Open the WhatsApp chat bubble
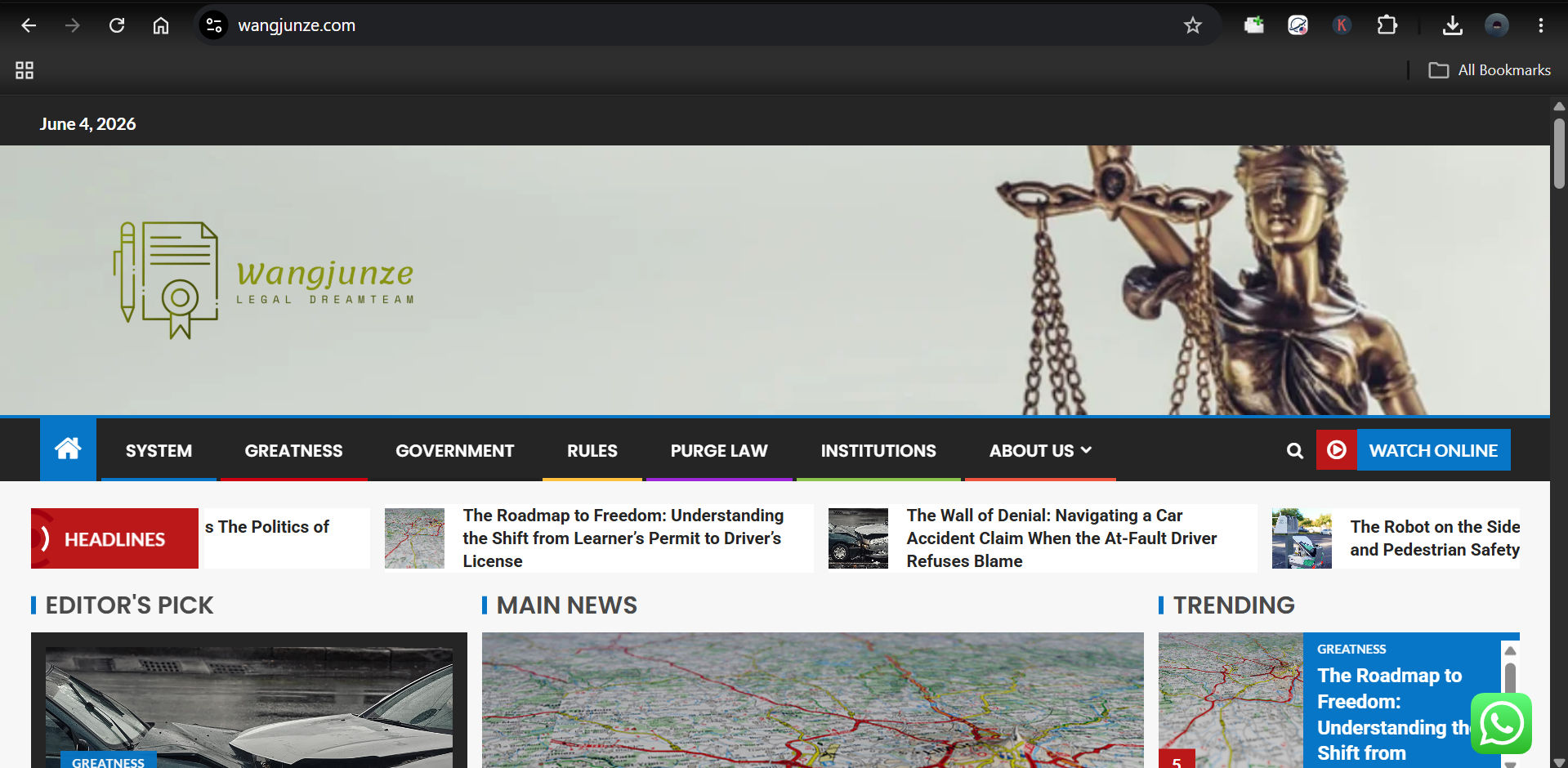This screenshot has width=1568, height=768. tap(1501, 723)
